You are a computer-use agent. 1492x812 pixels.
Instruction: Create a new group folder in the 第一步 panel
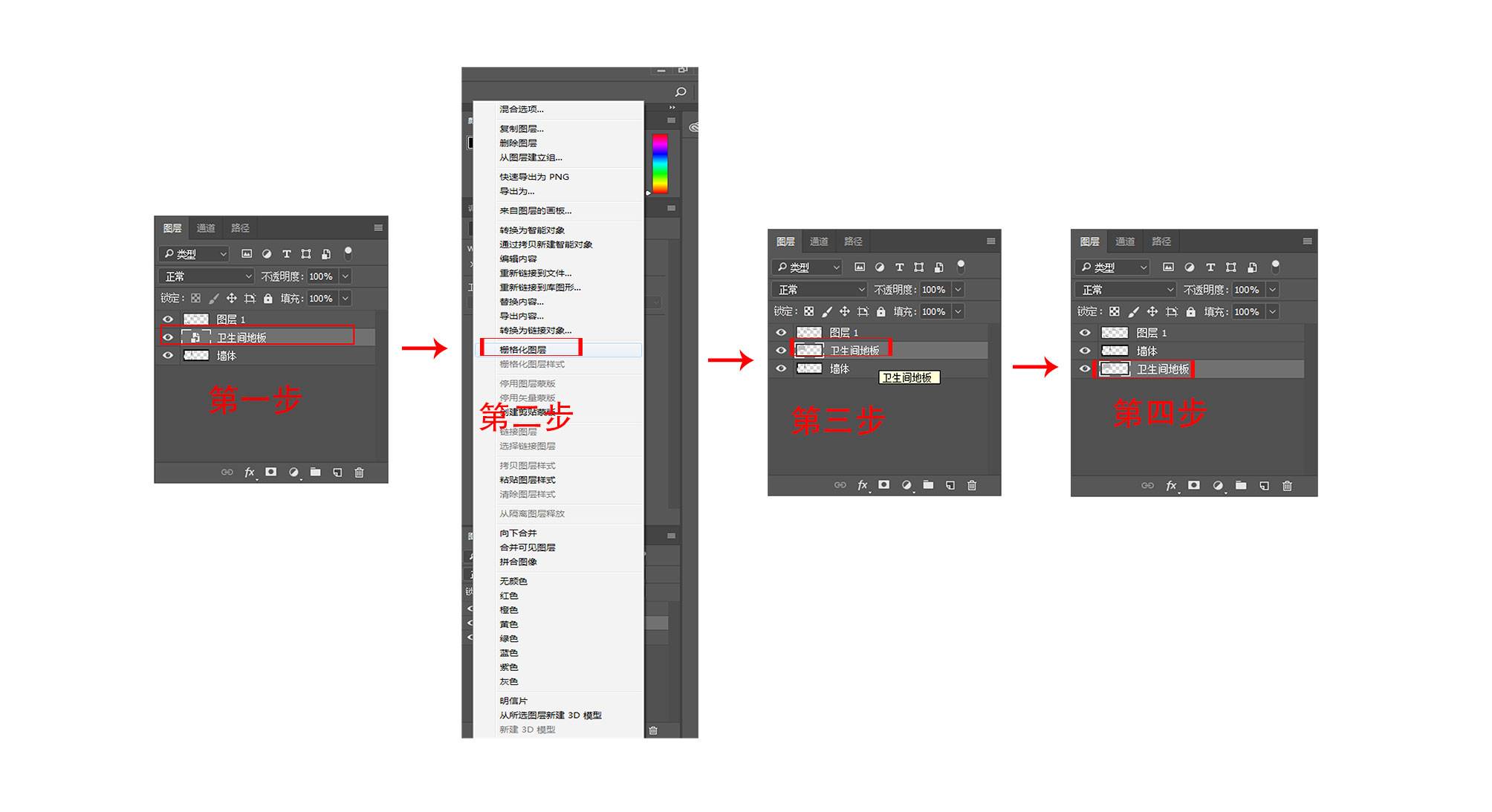click(x=315, y=472)
